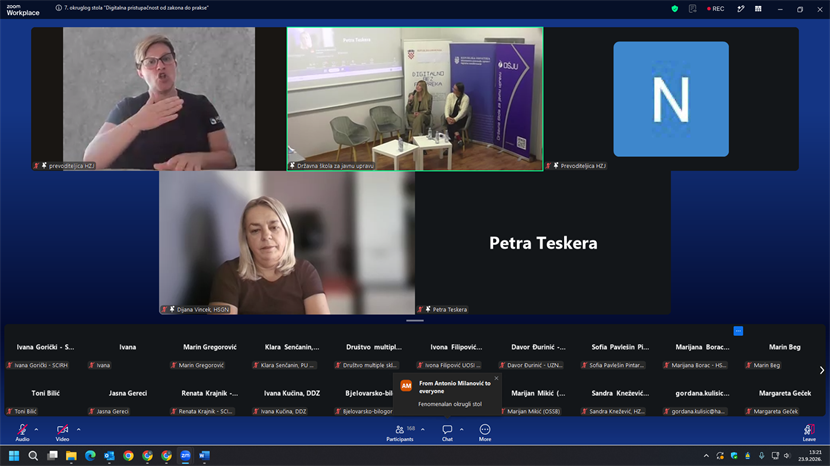Open the Chat panel
Viewport: 830px width, 466px height.
coord(447,433)
